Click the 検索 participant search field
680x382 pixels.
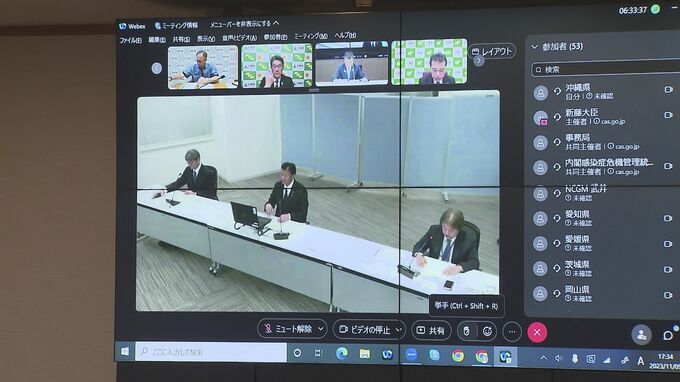tap(605, 69)
